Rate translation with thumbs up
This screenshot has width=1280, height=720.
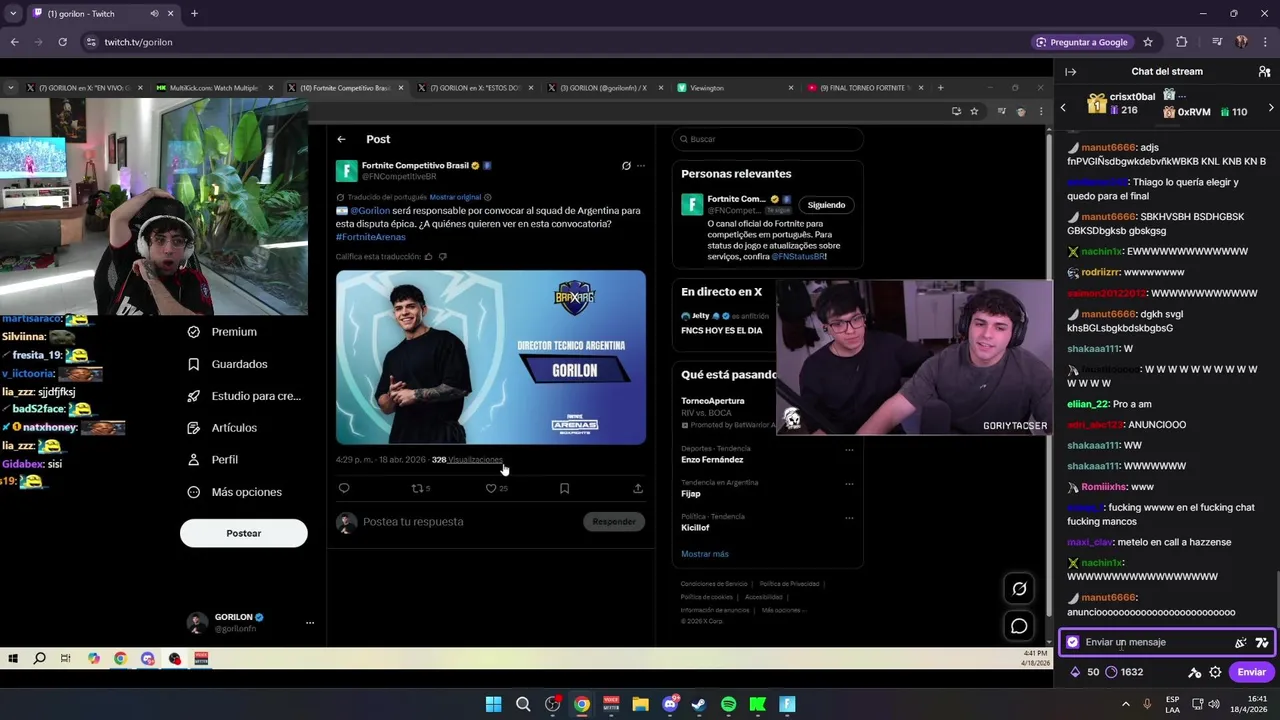tap(429, 257)
